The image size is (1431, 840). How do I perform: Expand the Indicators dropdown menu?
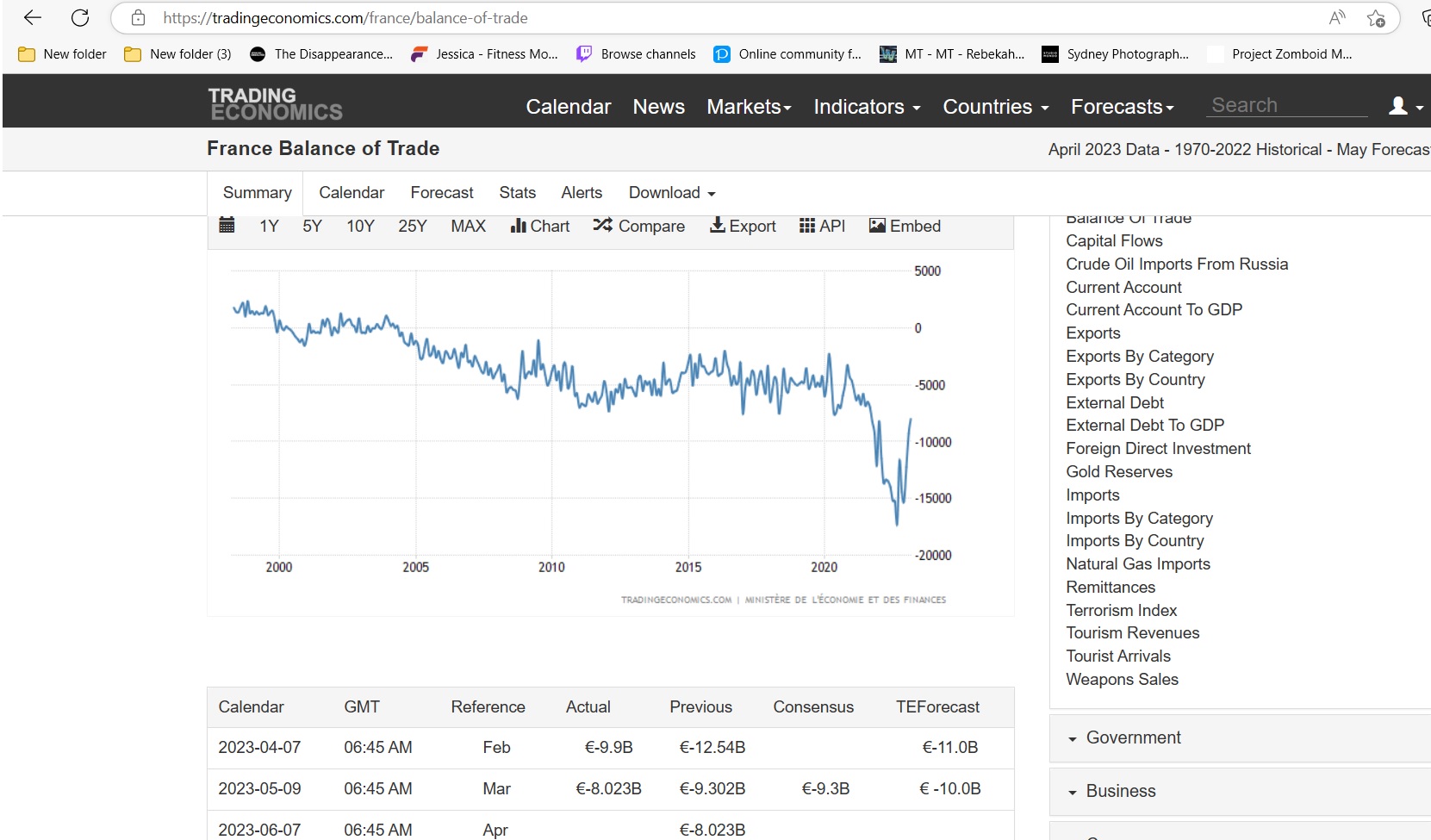point(867,106)
